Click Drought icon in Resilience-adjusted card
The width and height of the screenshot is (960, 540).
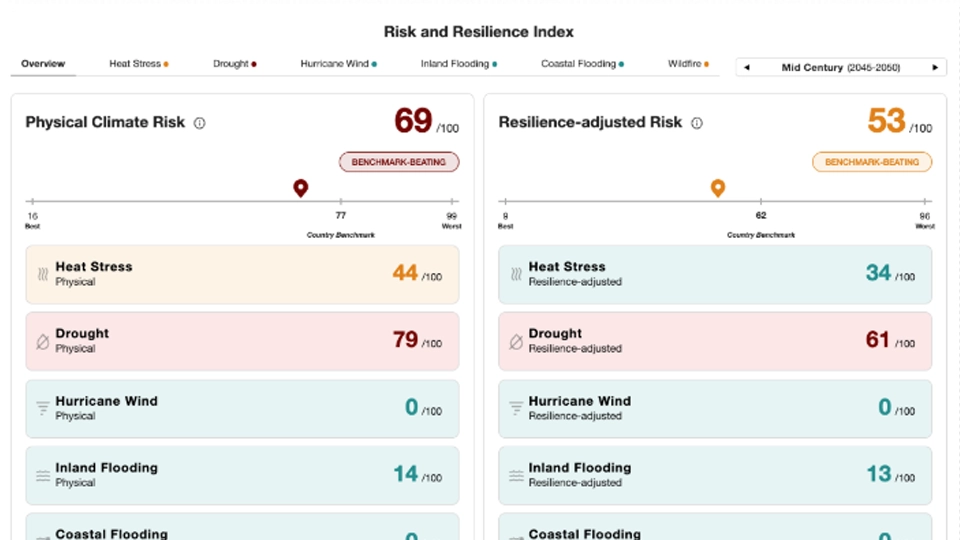(516, 342)
